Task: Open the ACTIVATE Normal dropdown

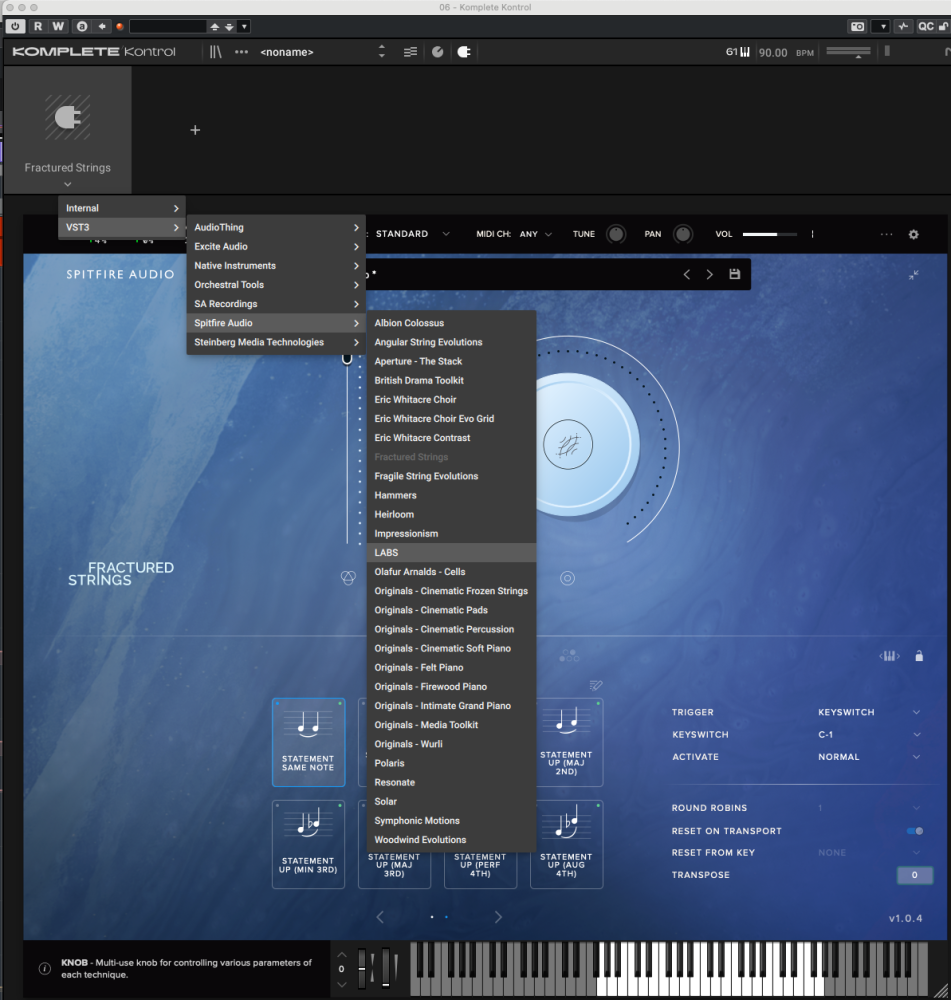Action: pos(869,757)
